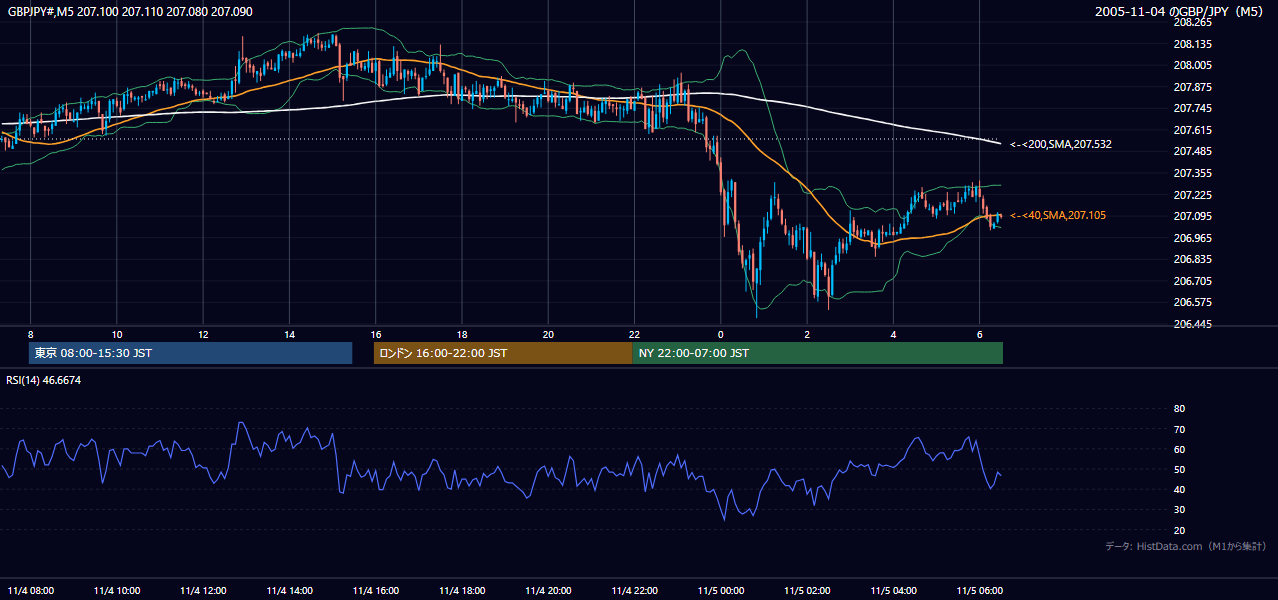Click price axis value 208.265
Screen dimensions: 1278x600
pyautogui.click(x=1192, y=22)
